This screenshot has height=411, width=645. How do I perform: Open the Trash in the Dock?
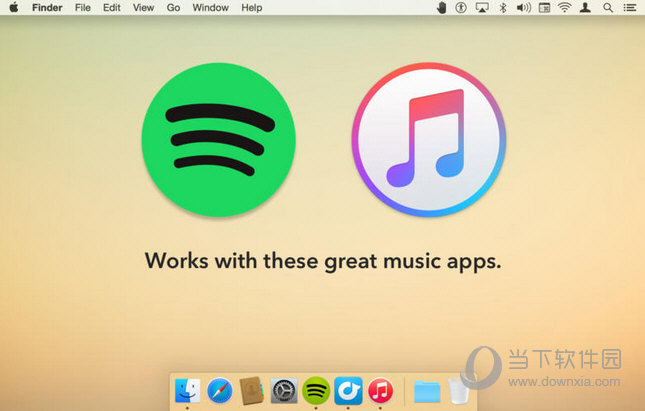[x=459, y=390]
